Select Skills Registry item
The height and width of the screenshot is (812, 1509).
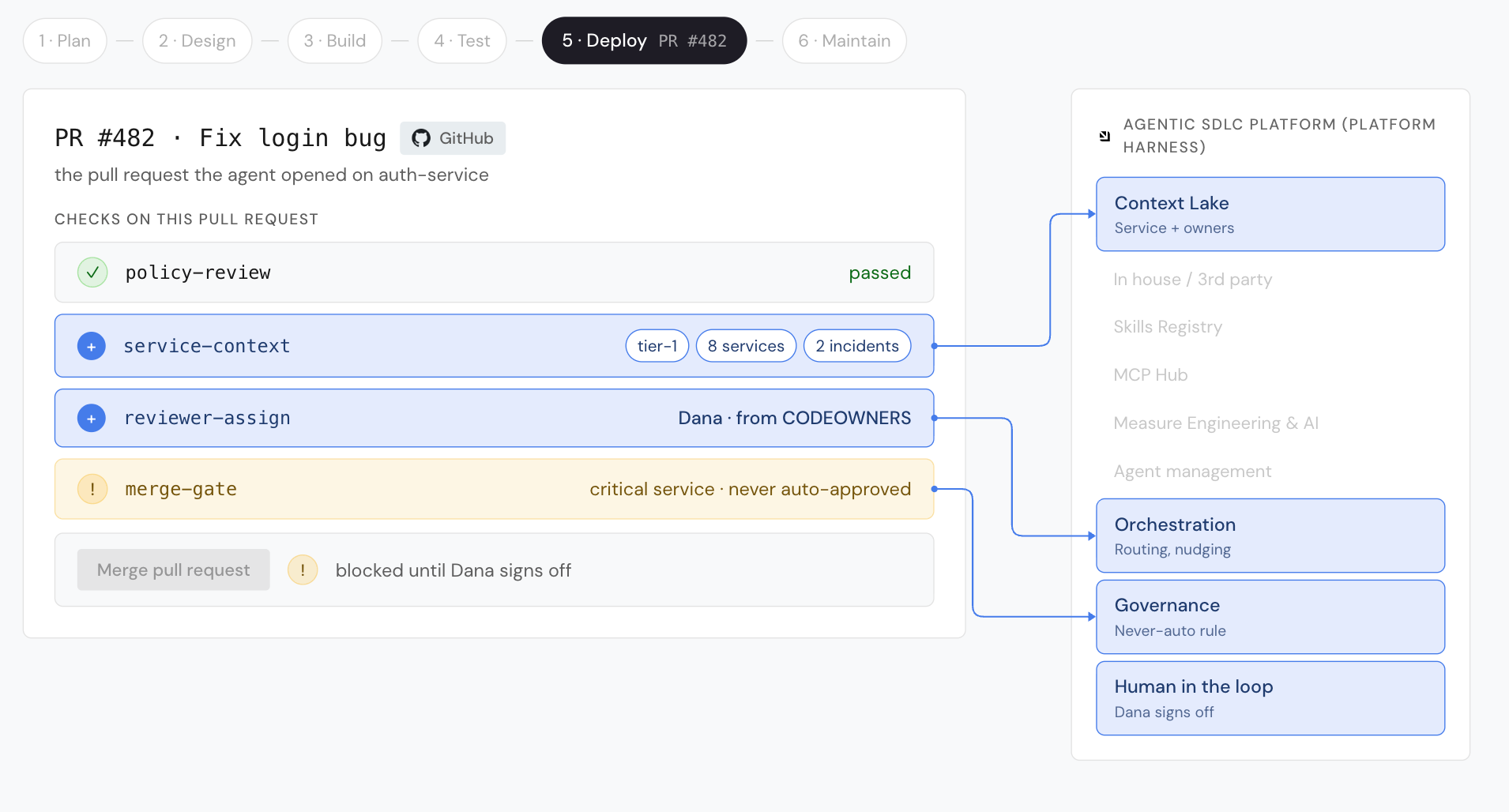coord(1168,327)
